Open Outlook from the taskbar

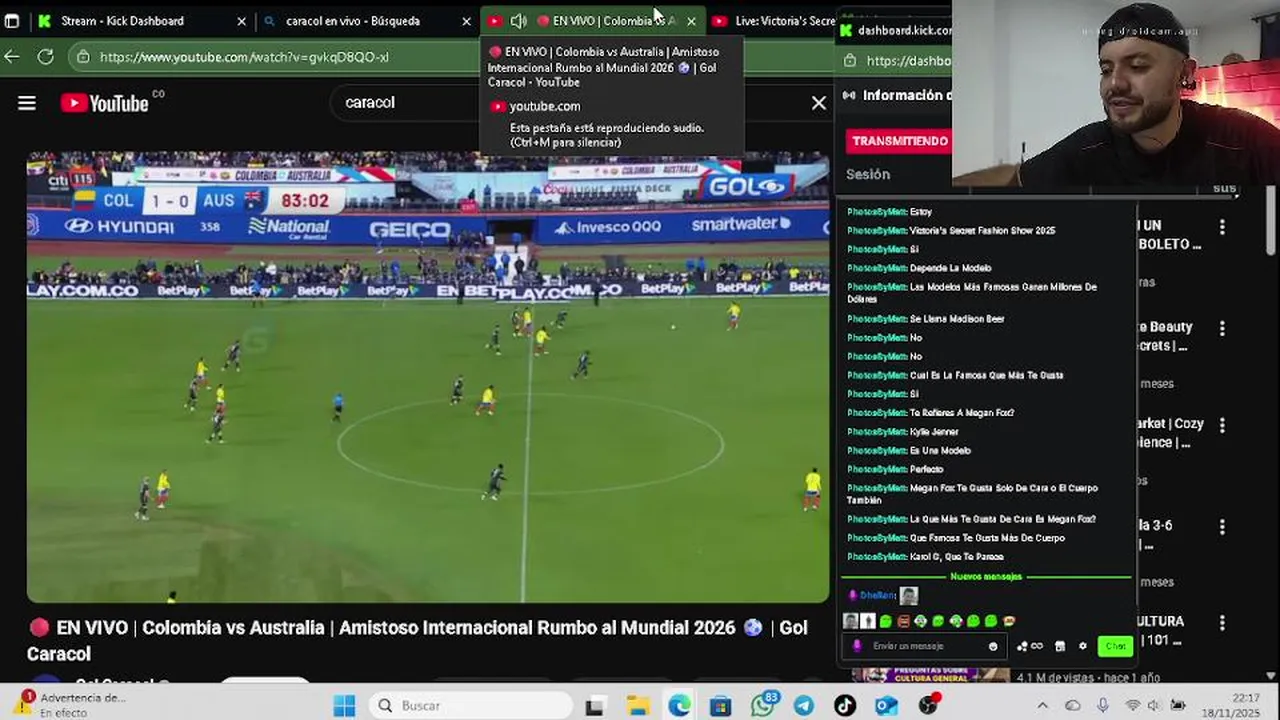886,706
